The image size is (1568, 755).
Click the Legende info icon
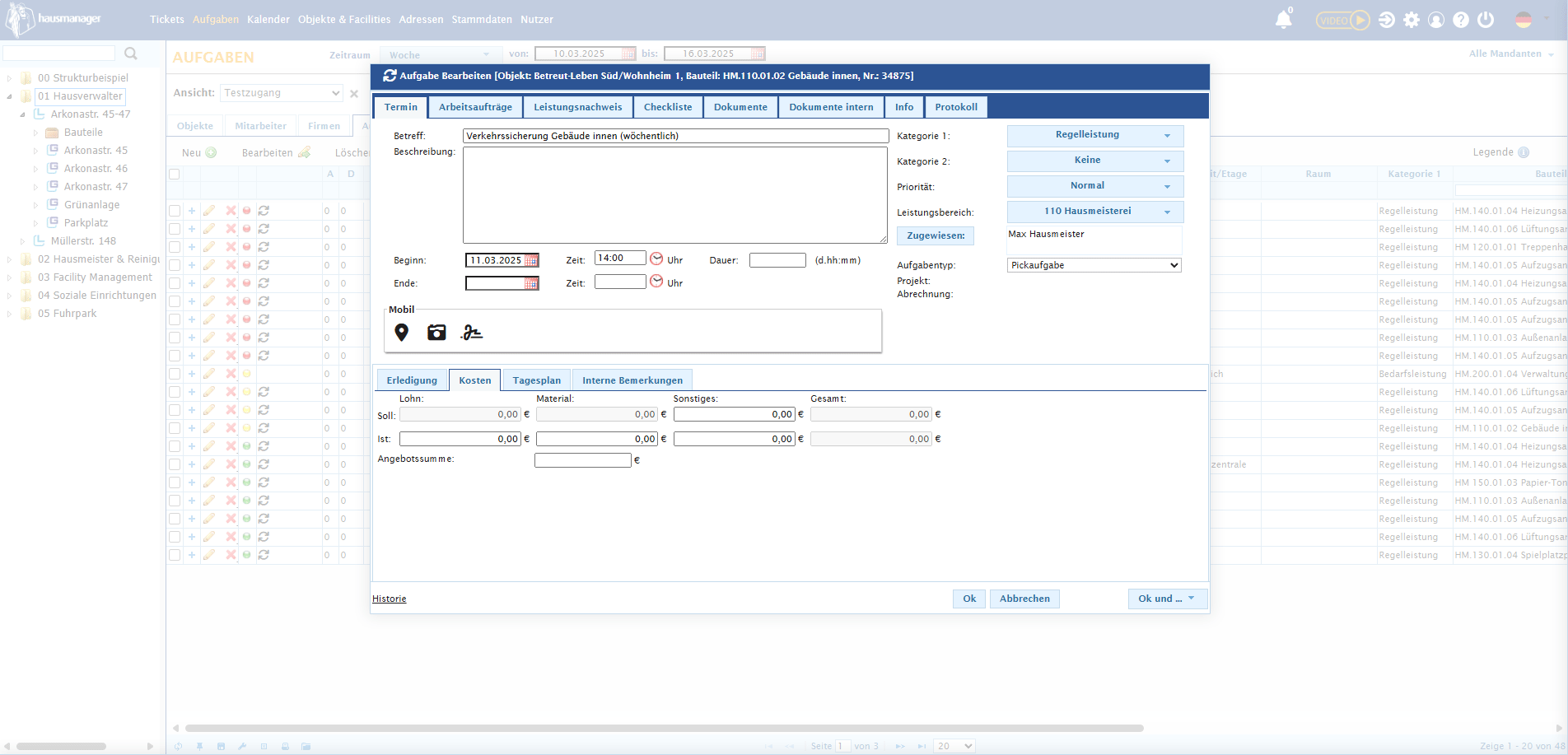[1524, 152]
